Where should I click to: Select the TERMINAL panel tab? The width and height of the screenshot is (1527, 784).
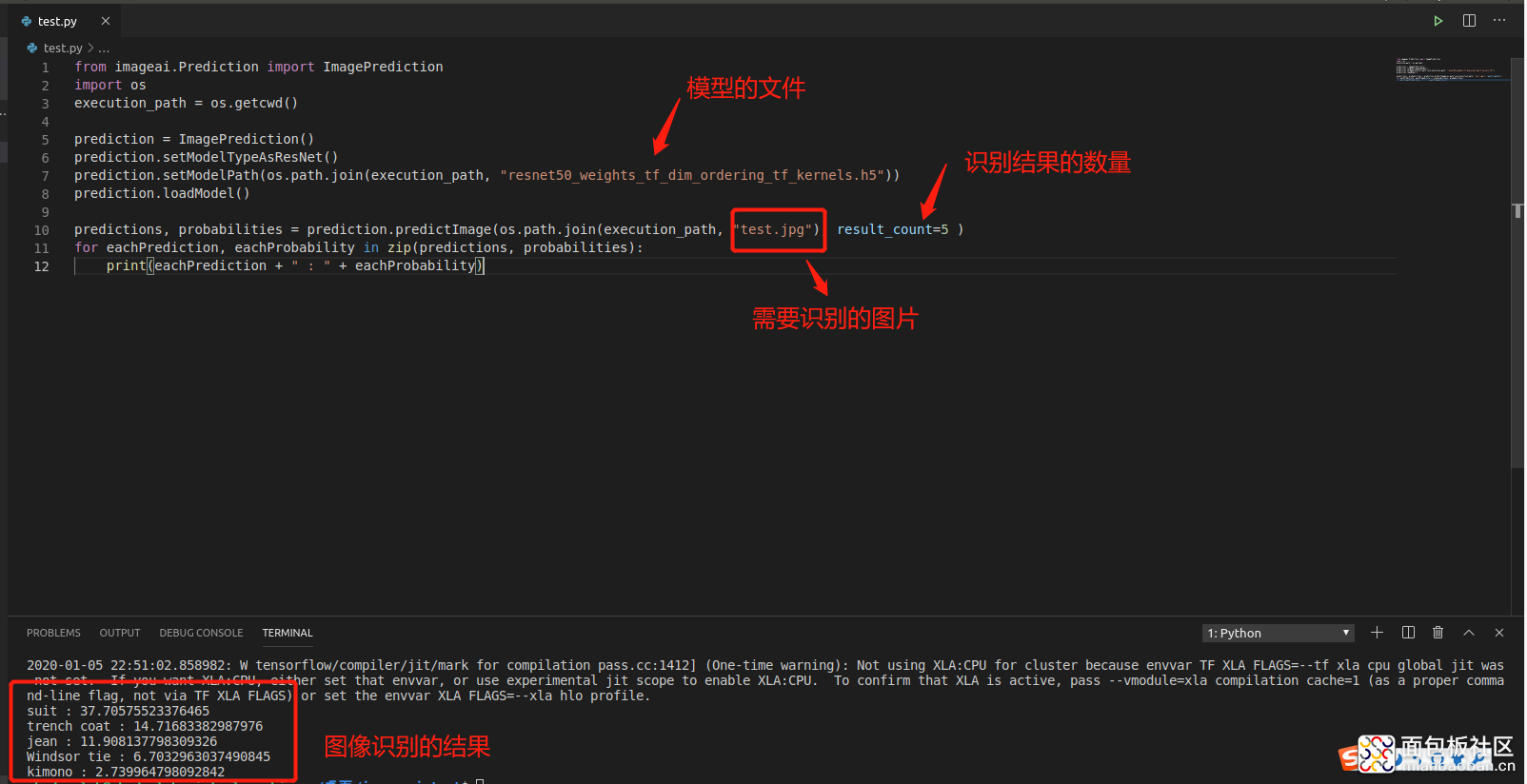pyautogui.click(x=288, y=633)
